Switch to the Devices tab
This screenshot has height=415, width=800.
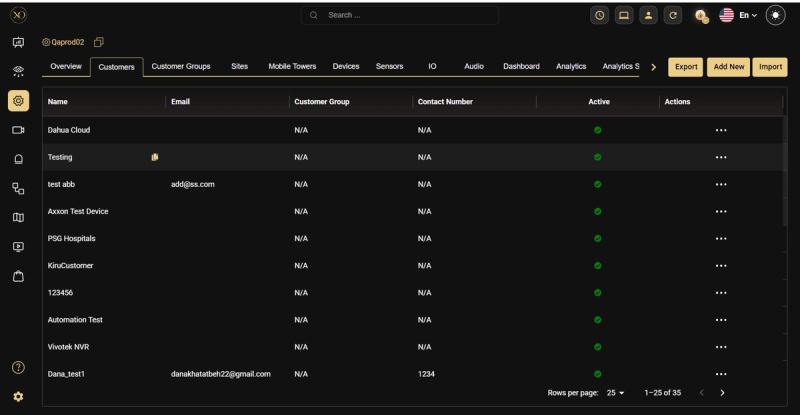(346, 66)
